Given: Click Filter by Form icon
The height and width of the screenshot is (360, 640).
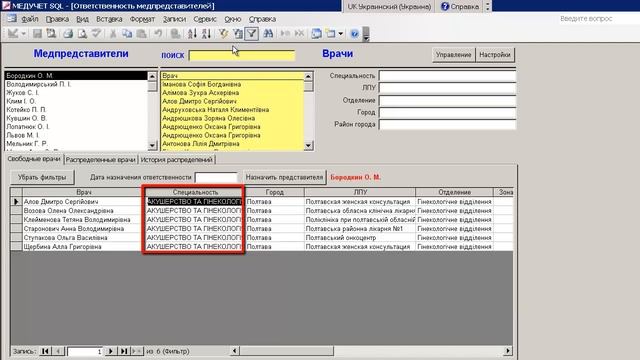Looking at the screenshot, I should pos(238,33).
